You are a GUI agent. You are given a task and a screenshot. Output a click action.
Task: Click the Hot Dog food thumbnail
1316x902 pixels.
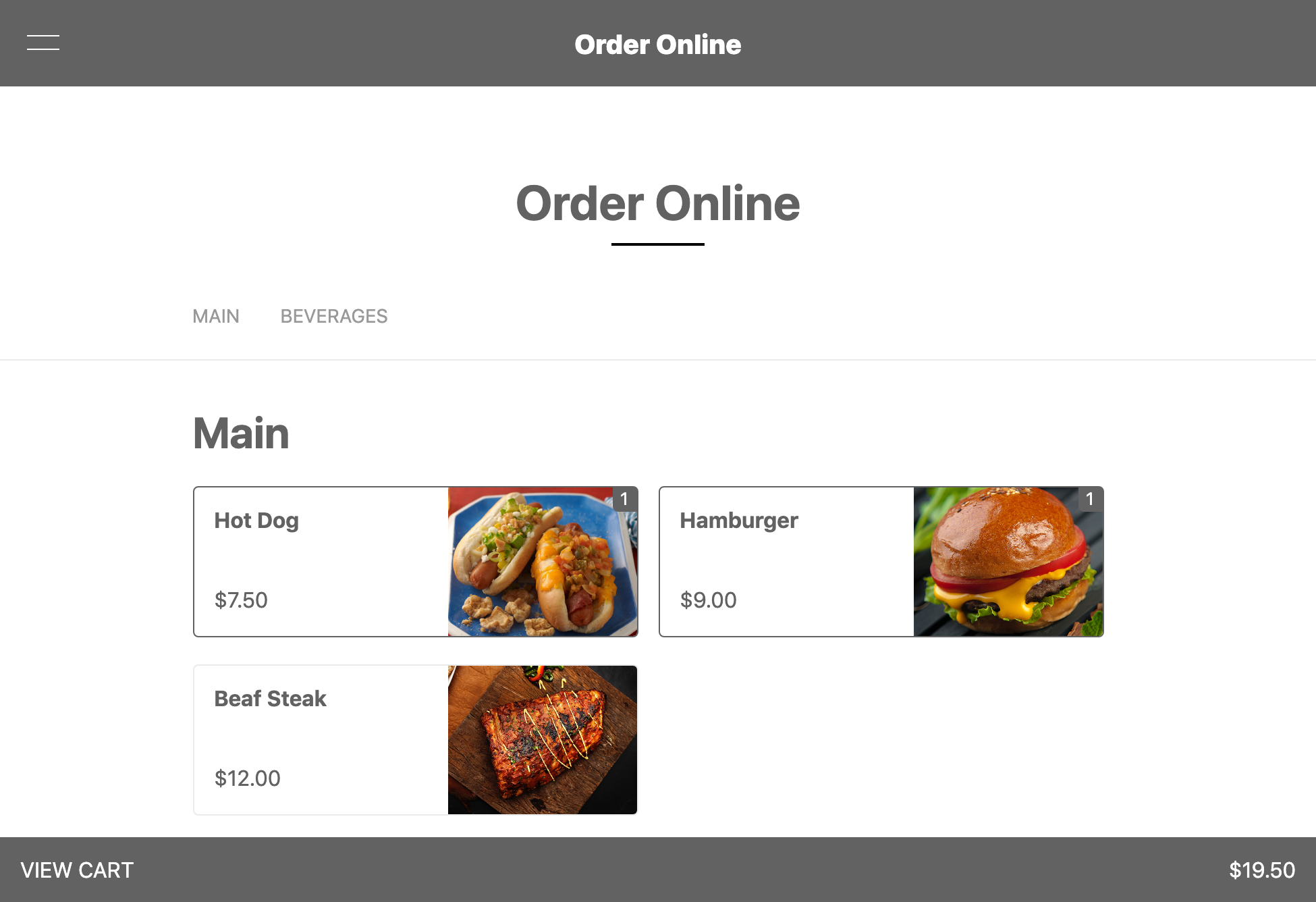(x=542, y=561)
